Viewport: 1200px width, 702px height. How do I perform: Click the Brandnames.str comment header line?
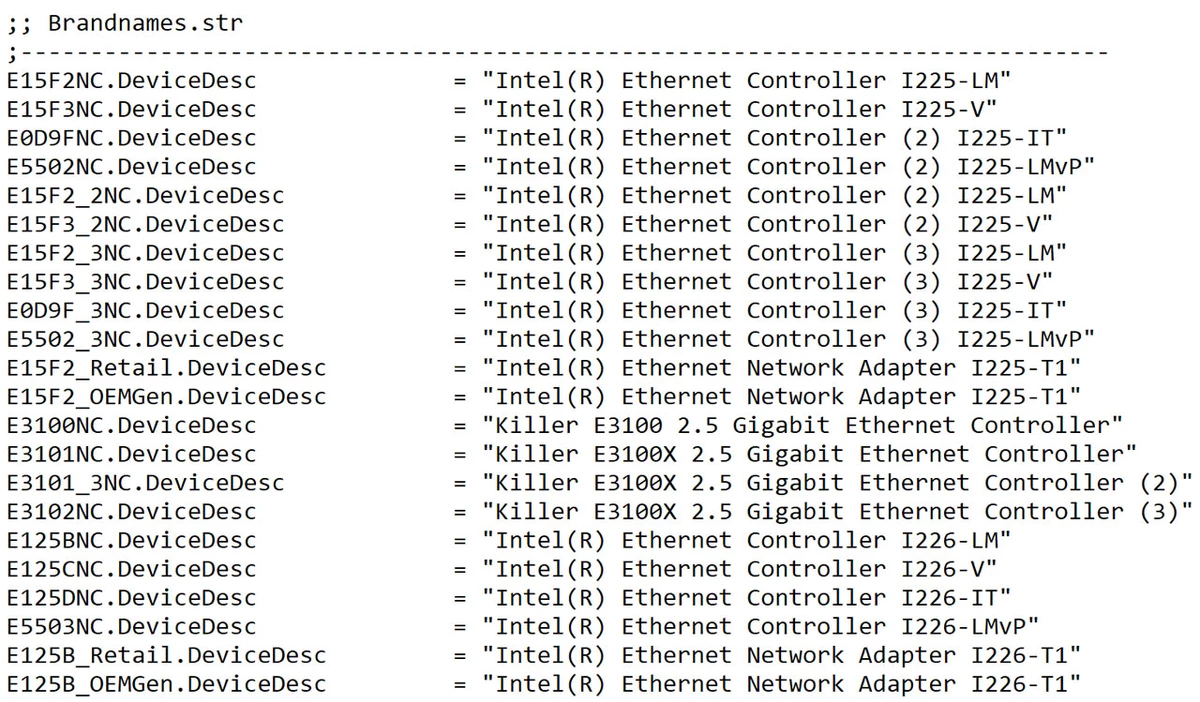[x=125, y=22]
